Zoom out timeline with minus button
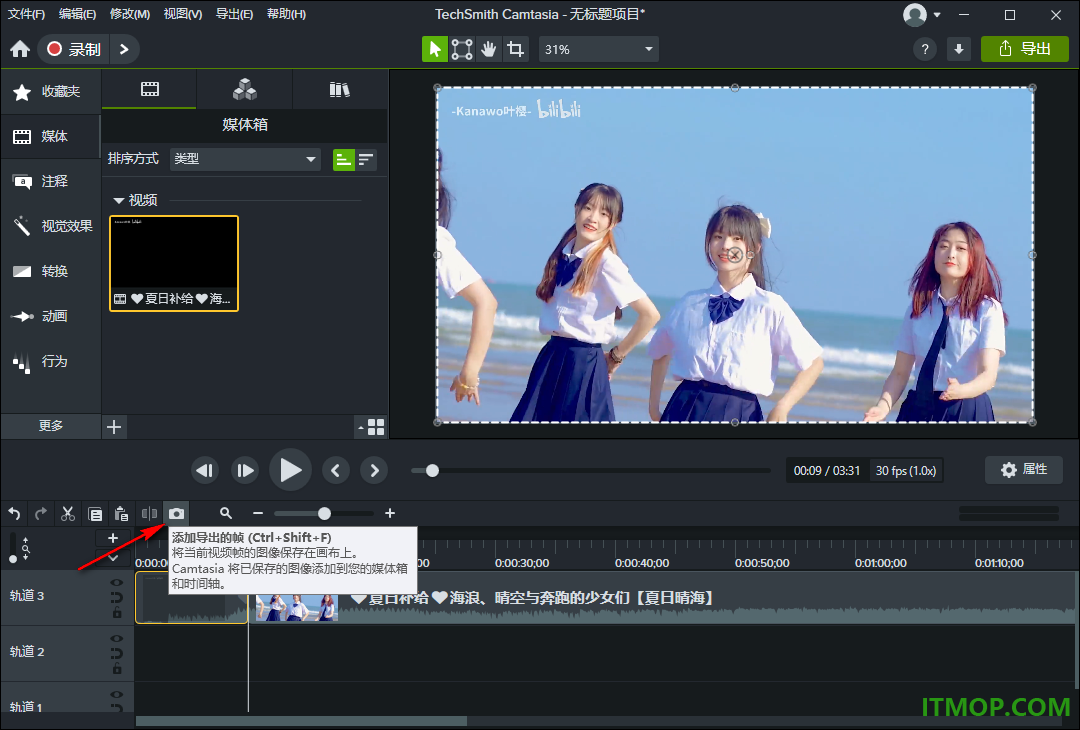The image size is (1080, 730). click(258, 513)
